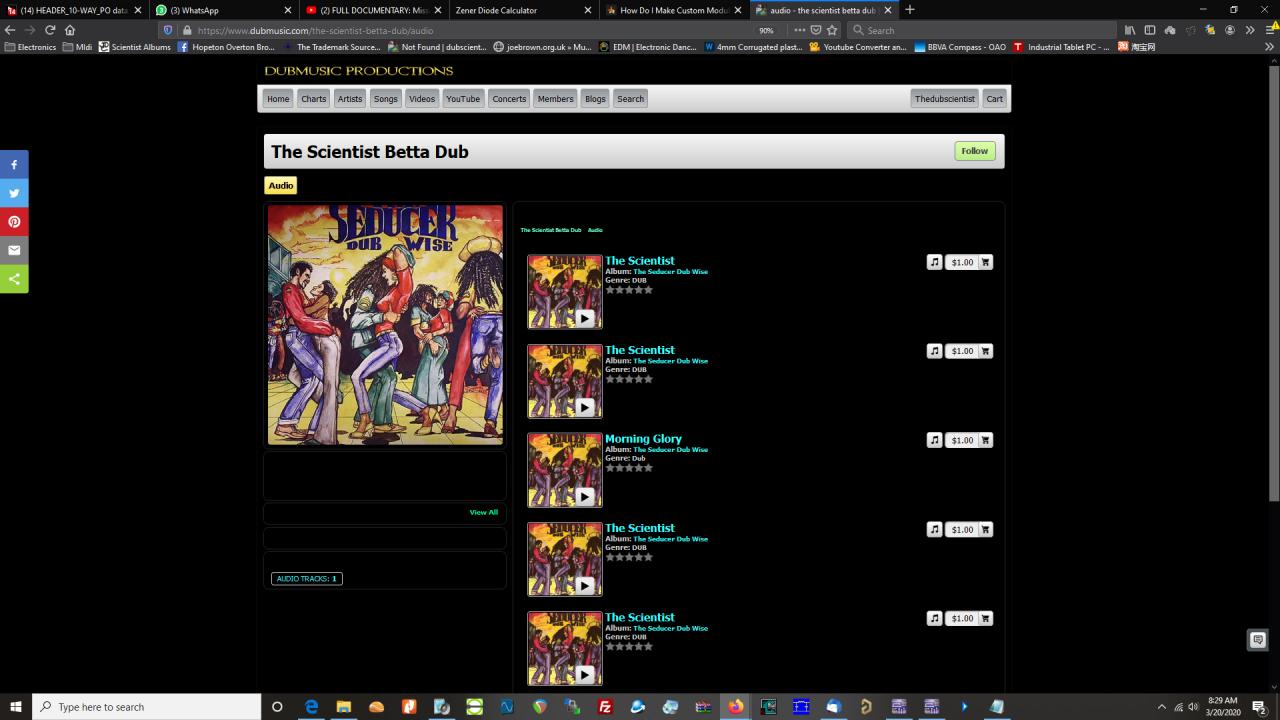Share the page on Facebook

(x=14, y=164)
